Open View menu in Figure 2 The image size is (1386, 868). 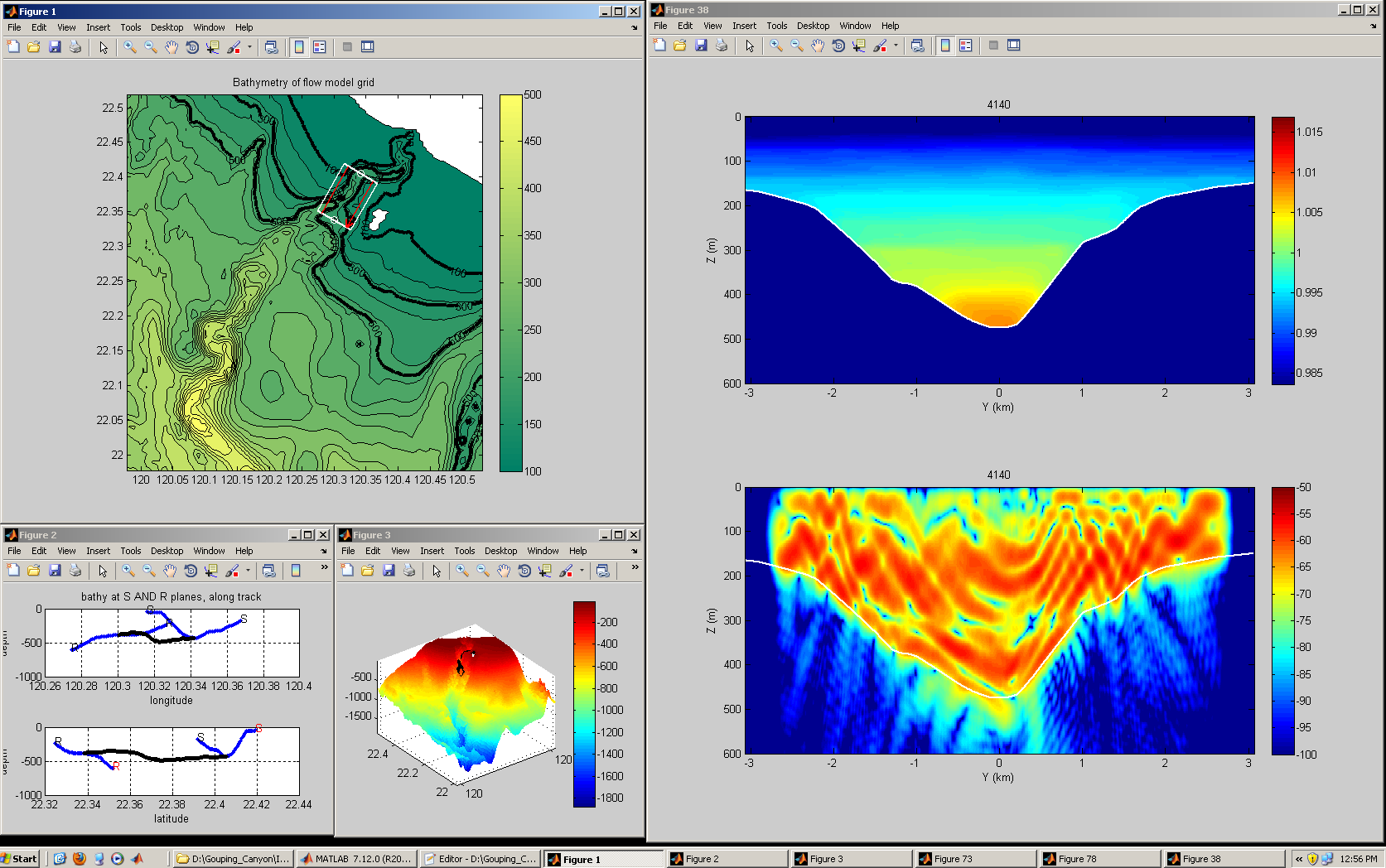(x=66, y=551)
